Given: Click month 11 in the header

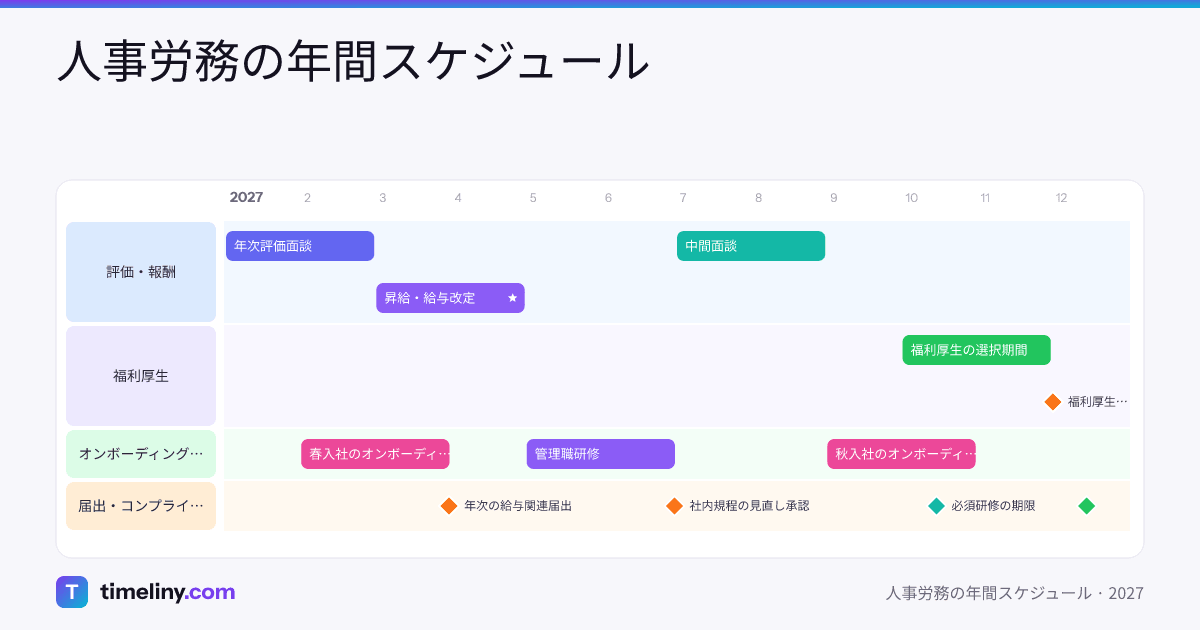Looking at the screenshot, I should click(985, 198).
